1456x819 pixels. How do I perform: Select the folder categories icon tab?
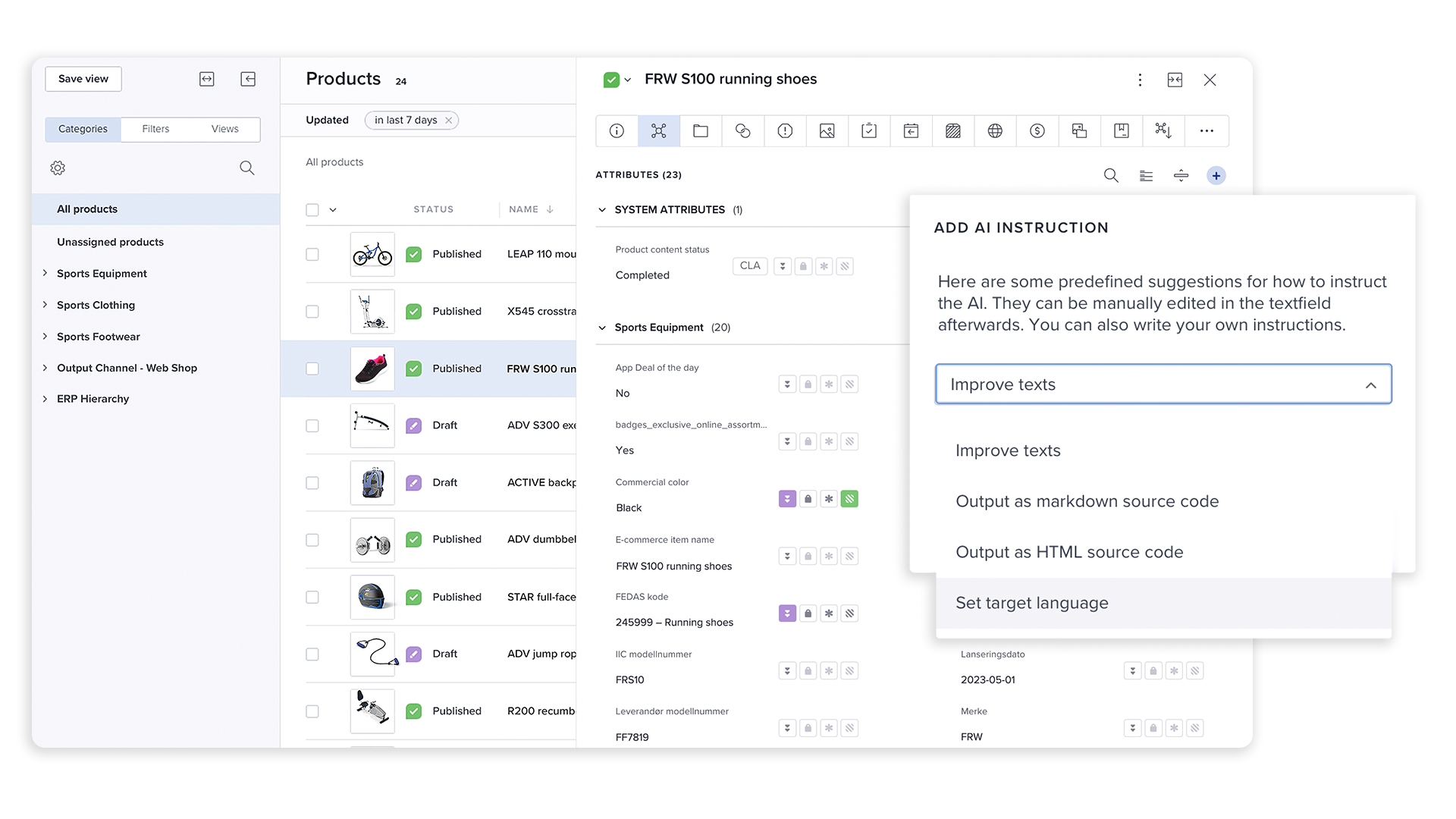[x=700, y=130]
